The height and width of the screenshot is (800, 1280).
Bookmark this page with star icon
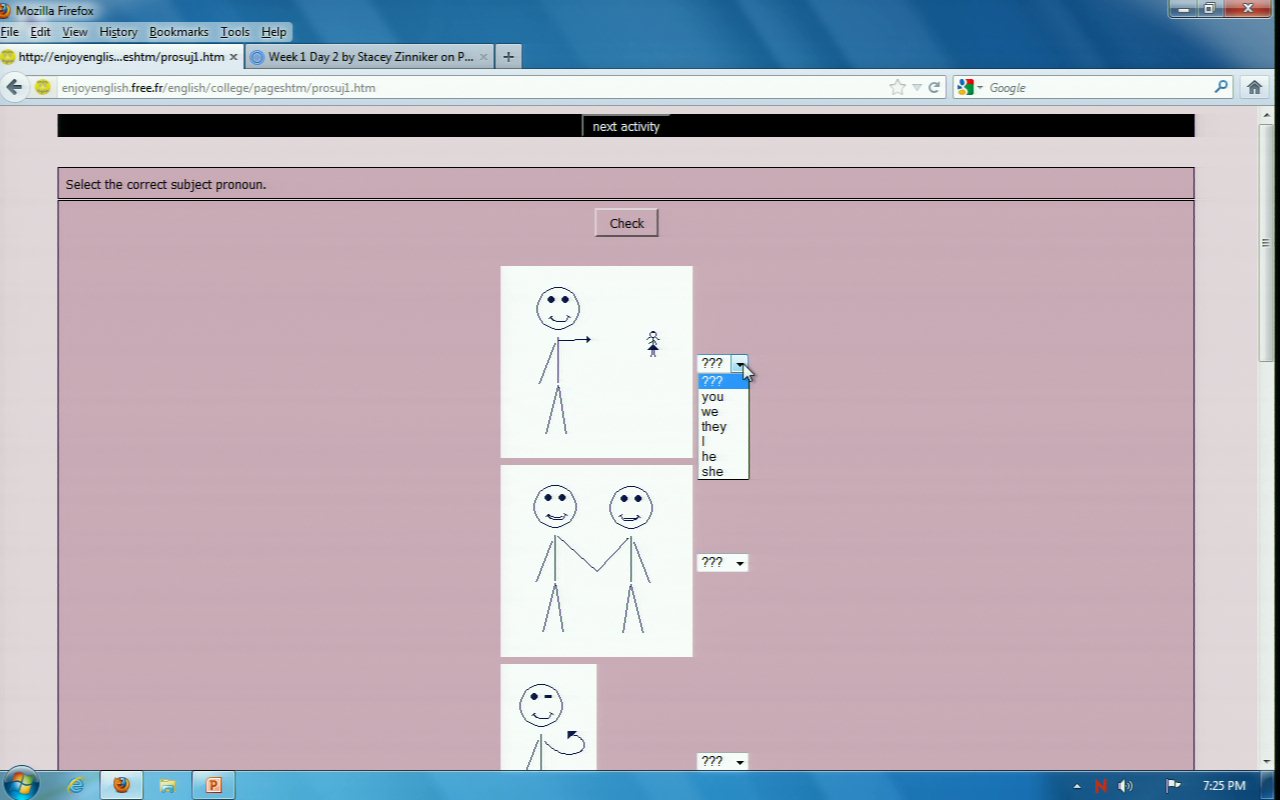(x=897, y=87)
